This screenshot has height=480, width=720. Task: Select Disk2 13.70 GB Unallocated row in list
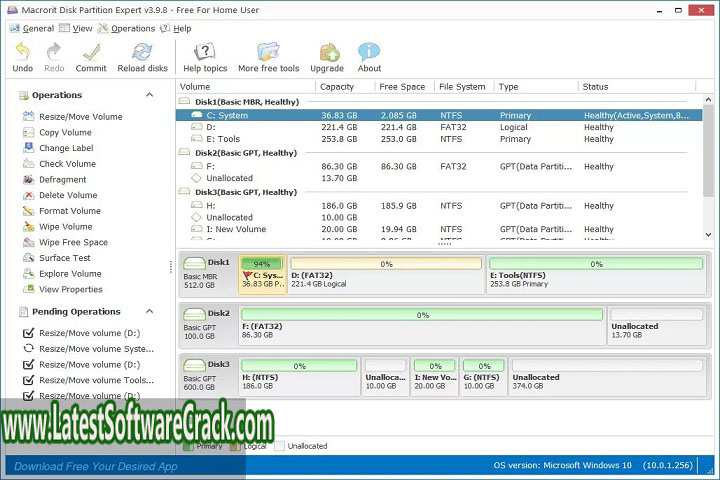pyautogui.click(x=439, y=178)
